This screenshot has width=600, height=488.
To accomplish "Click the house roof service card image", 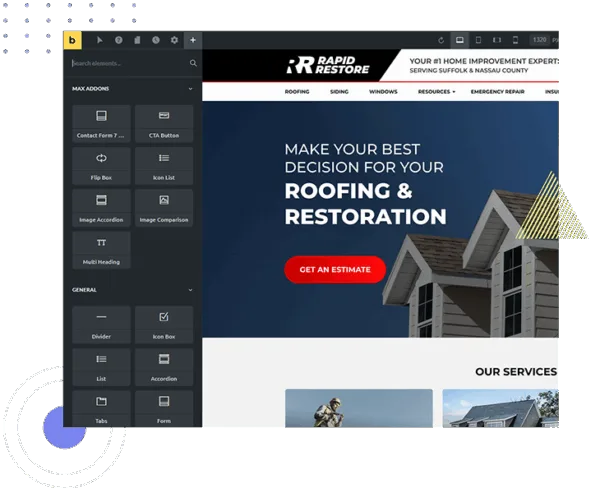I will (501, 408).
